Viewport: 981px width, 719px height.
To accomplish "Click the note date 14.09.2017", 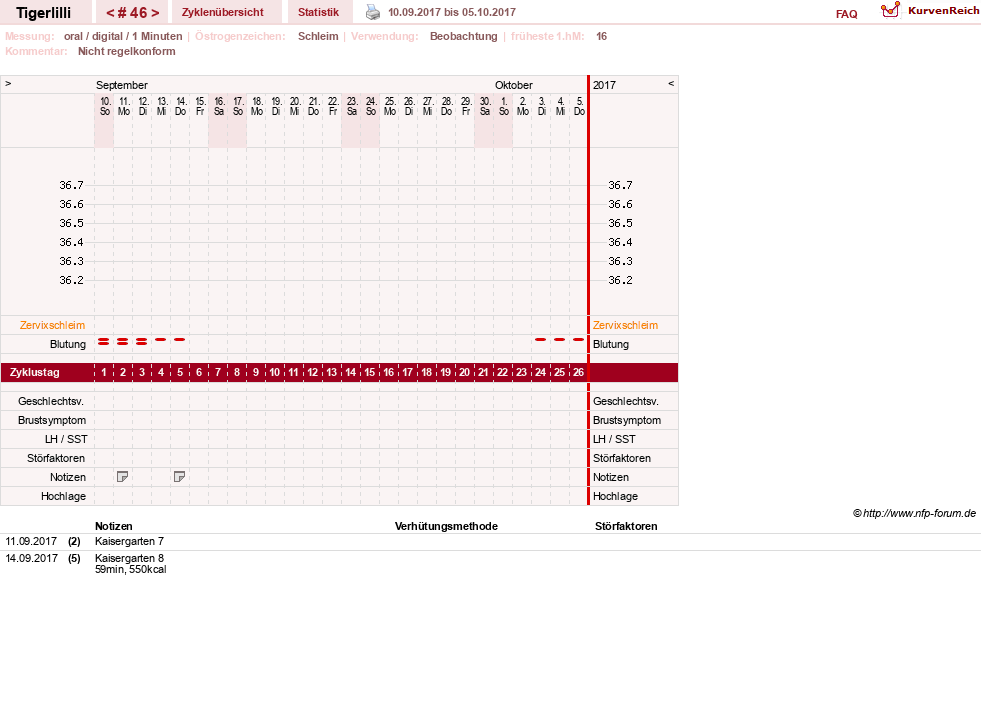I will pos(31,558).
